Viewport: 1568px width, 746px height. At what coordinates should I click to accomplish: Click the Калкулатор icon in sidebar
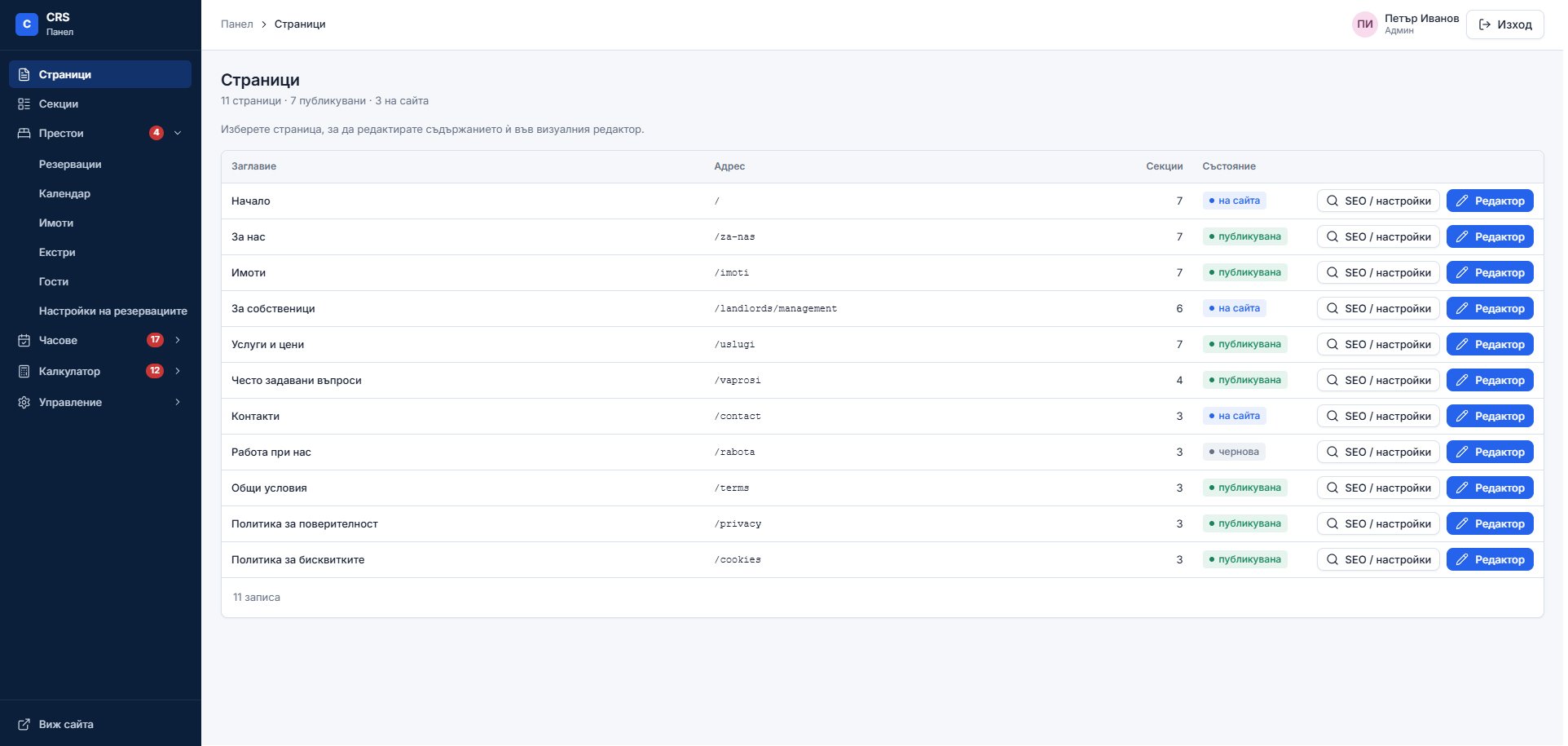(x=24, y=372)
